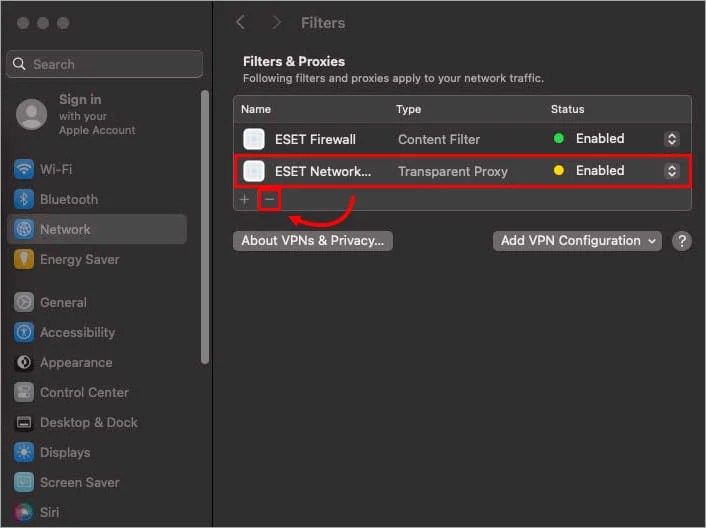Change ESET Network status via stepper arrows
The image size is (706, 528).
[x=672, y=171]
